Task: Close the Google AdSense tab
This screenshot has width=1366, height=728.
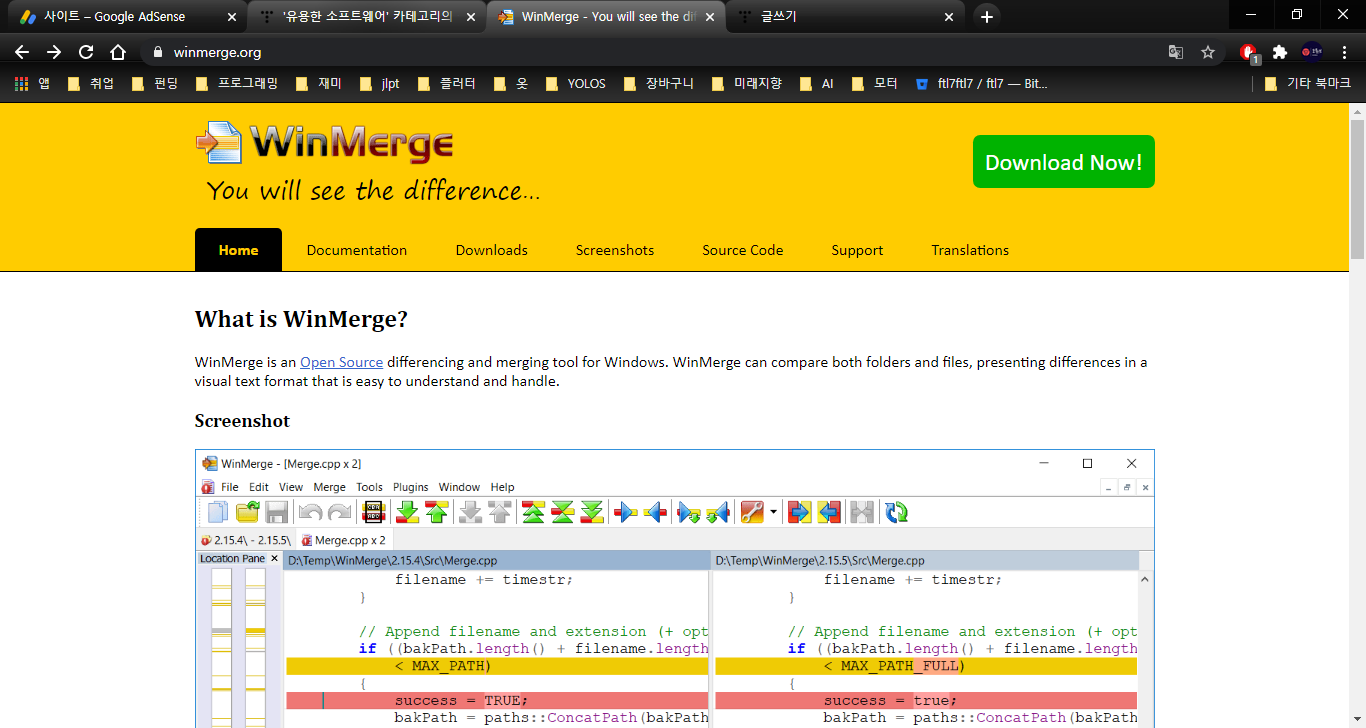Action: (x=232, y=17)
